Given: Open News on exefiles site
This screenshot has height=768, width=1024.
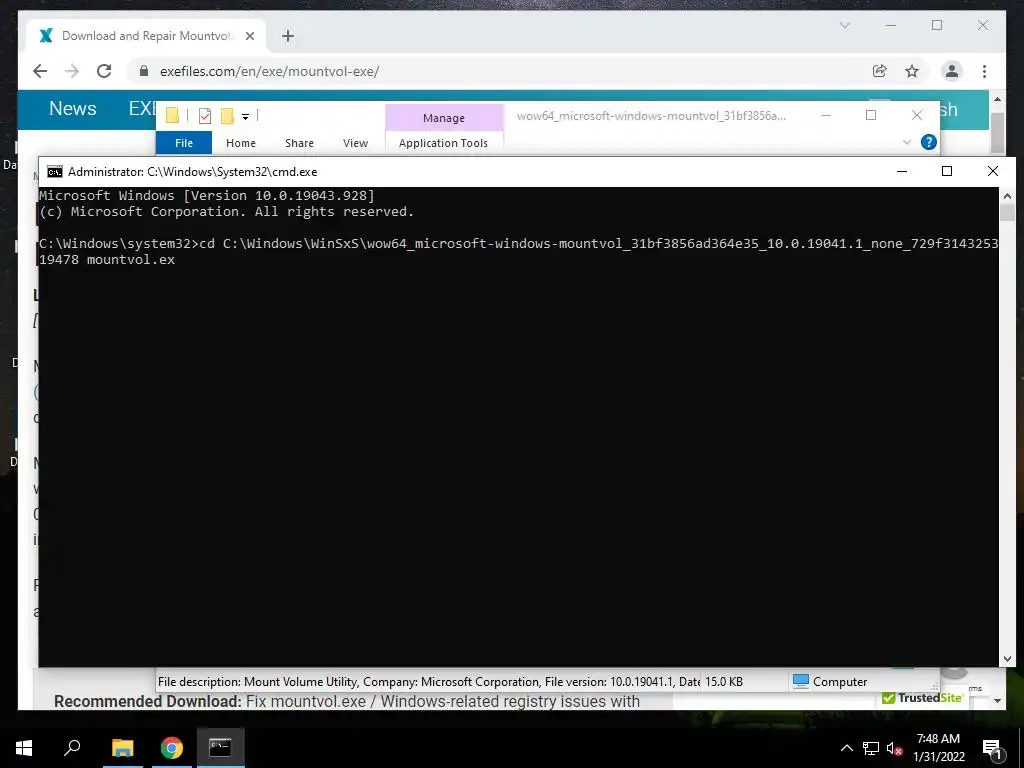Looking at the screenshot, I should click(72, 108).
